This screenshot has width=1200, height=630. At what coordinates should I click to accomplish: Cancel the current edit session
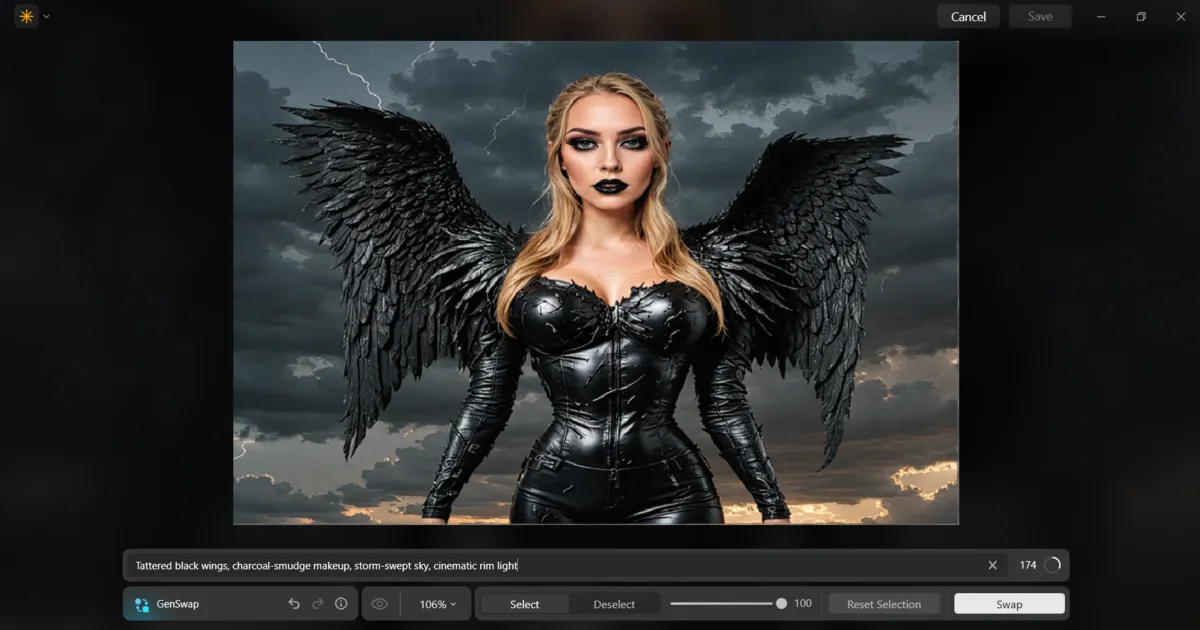pyautogui.click(x=968, y=15)
